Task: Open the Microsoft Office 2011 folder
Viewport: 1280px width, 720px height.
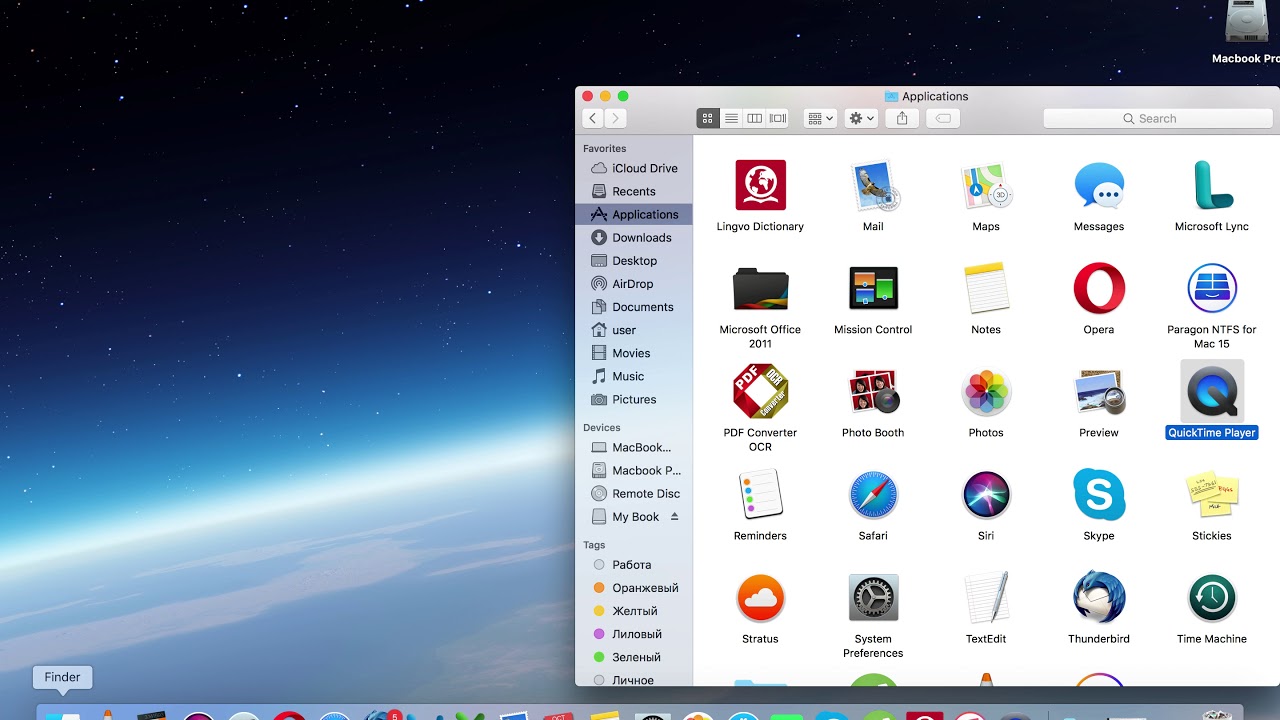Action: pos(760,288)
